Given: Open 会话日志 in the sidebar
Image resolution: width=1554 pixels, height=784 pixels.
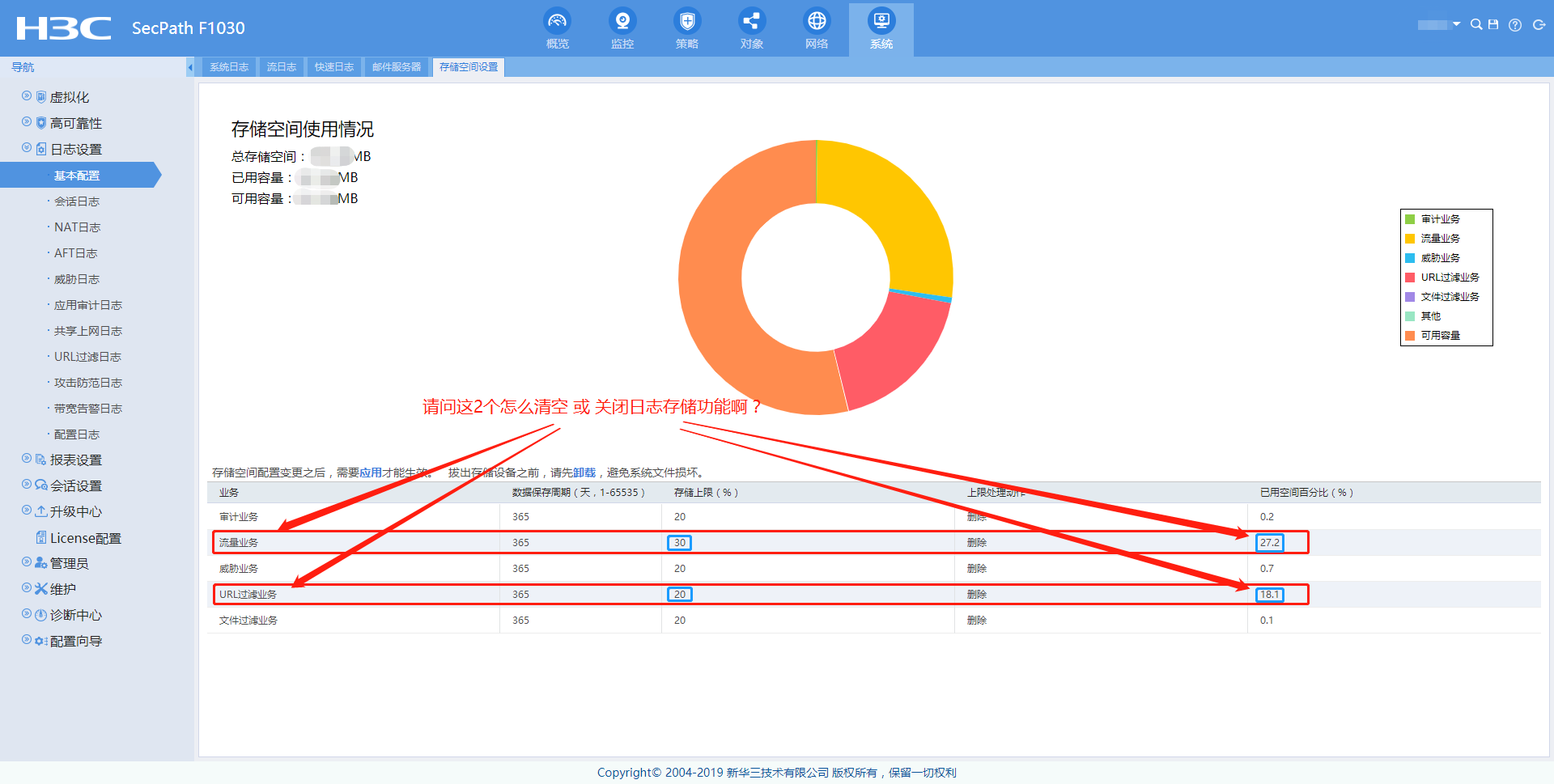Looking at the screenshot, I should [x=77, y=201].
